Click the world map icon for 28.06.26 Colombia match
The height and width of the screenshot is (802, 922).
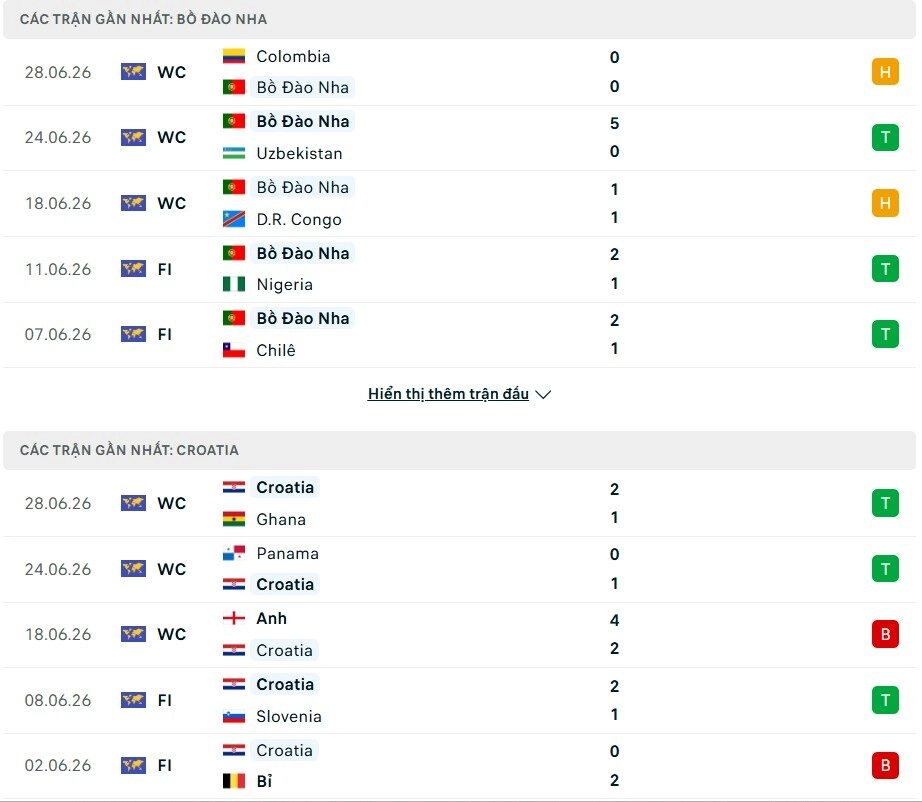pyautogui.click(x=133, y=72)
